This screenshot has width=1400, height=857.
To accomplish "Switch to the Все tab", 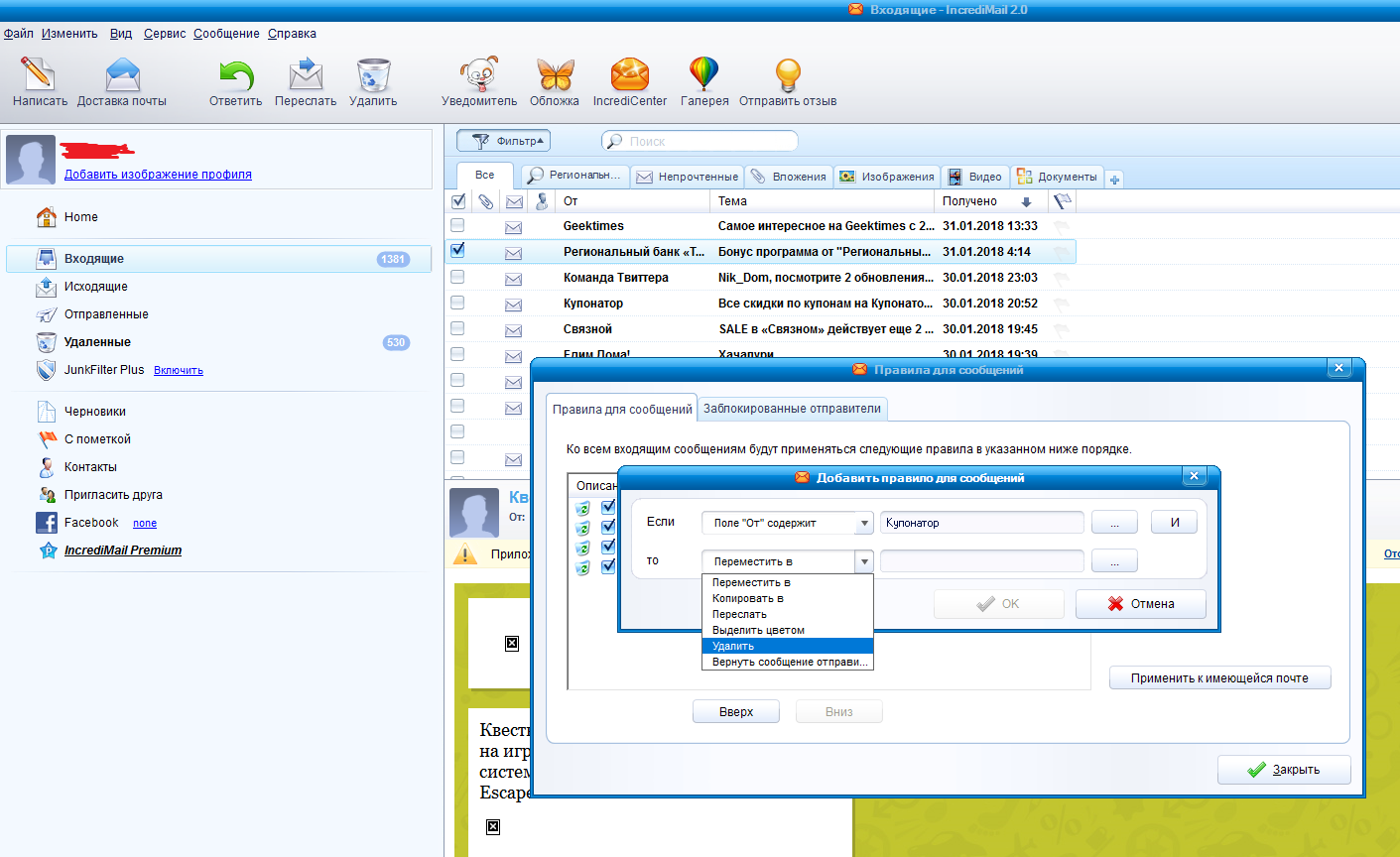I will click(484, 176).
